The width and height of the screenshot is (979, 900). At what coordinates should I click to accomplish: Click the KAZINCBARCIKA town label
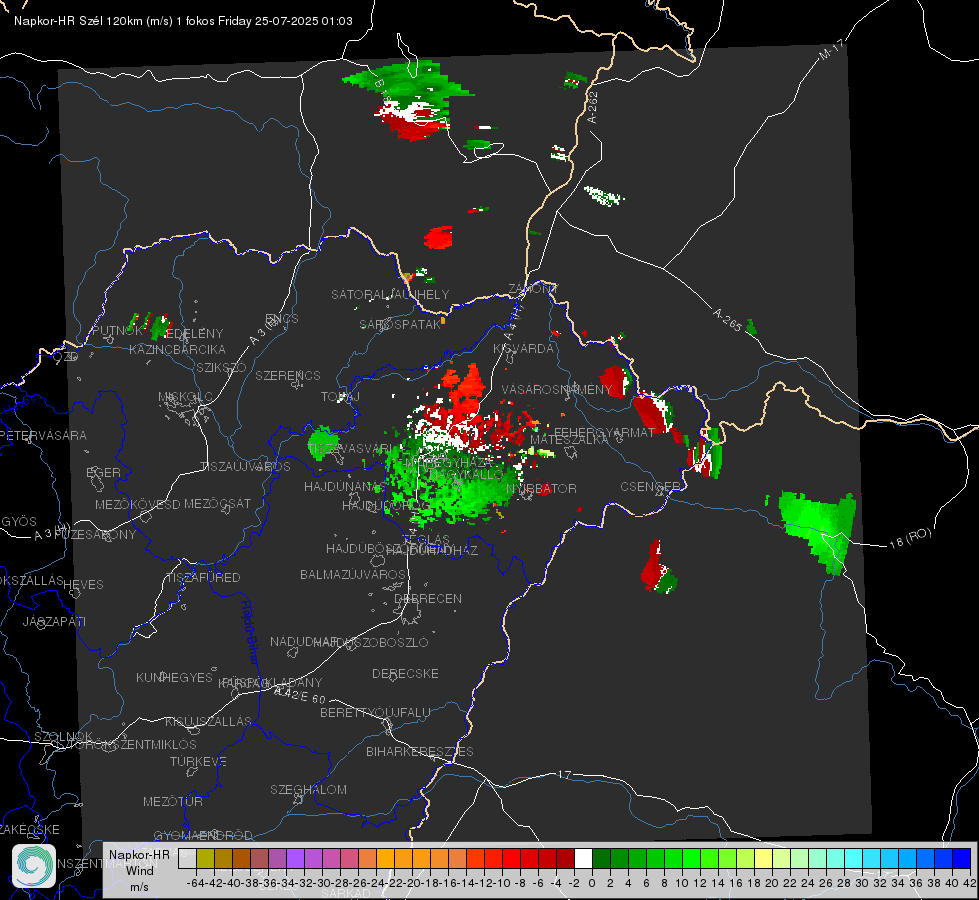pyautogui.click(x=177, y=349)
